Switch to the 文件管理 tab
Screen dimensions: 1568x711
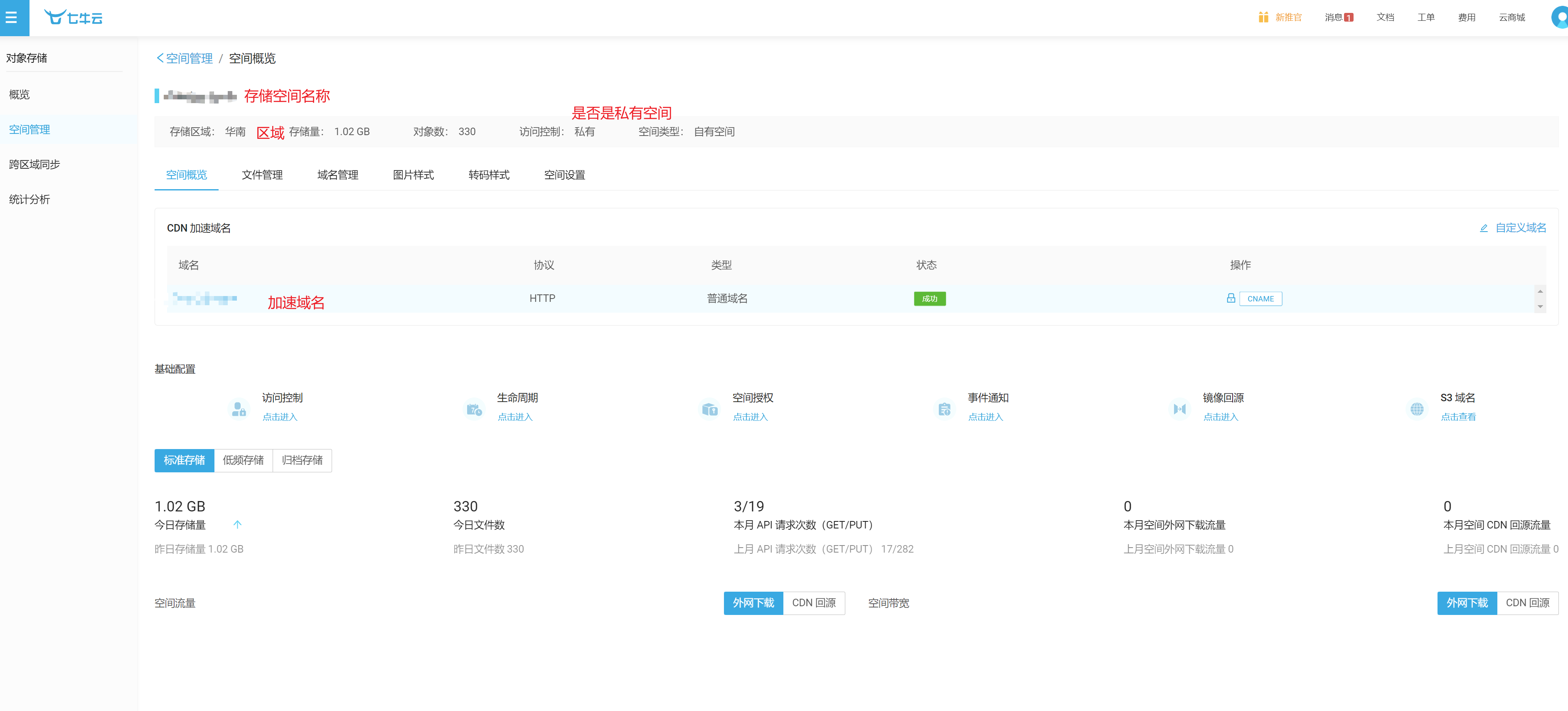point(262,175)
